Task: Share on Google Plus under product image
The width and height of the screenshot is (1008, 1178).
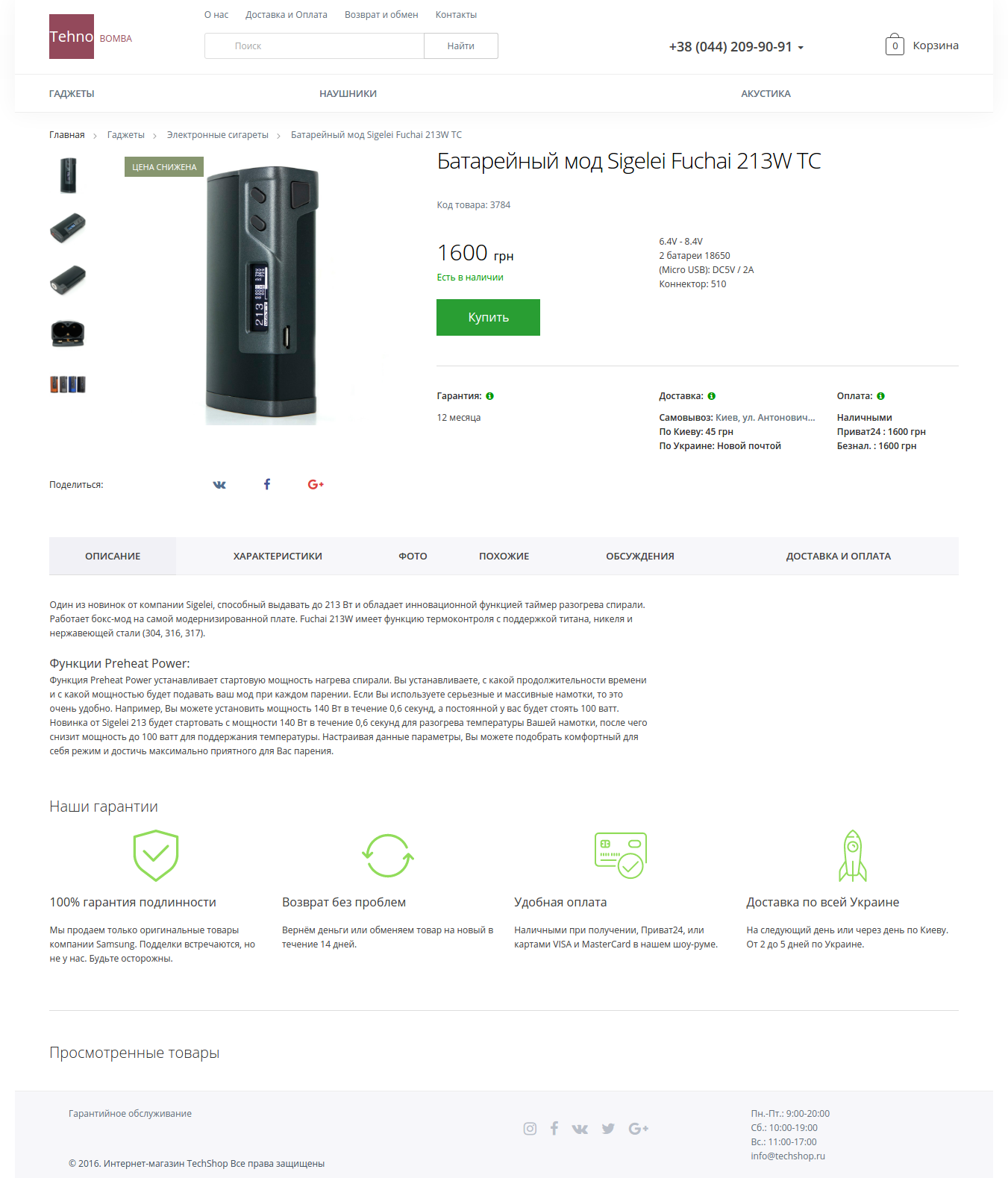Action: [x=316, y=484]
